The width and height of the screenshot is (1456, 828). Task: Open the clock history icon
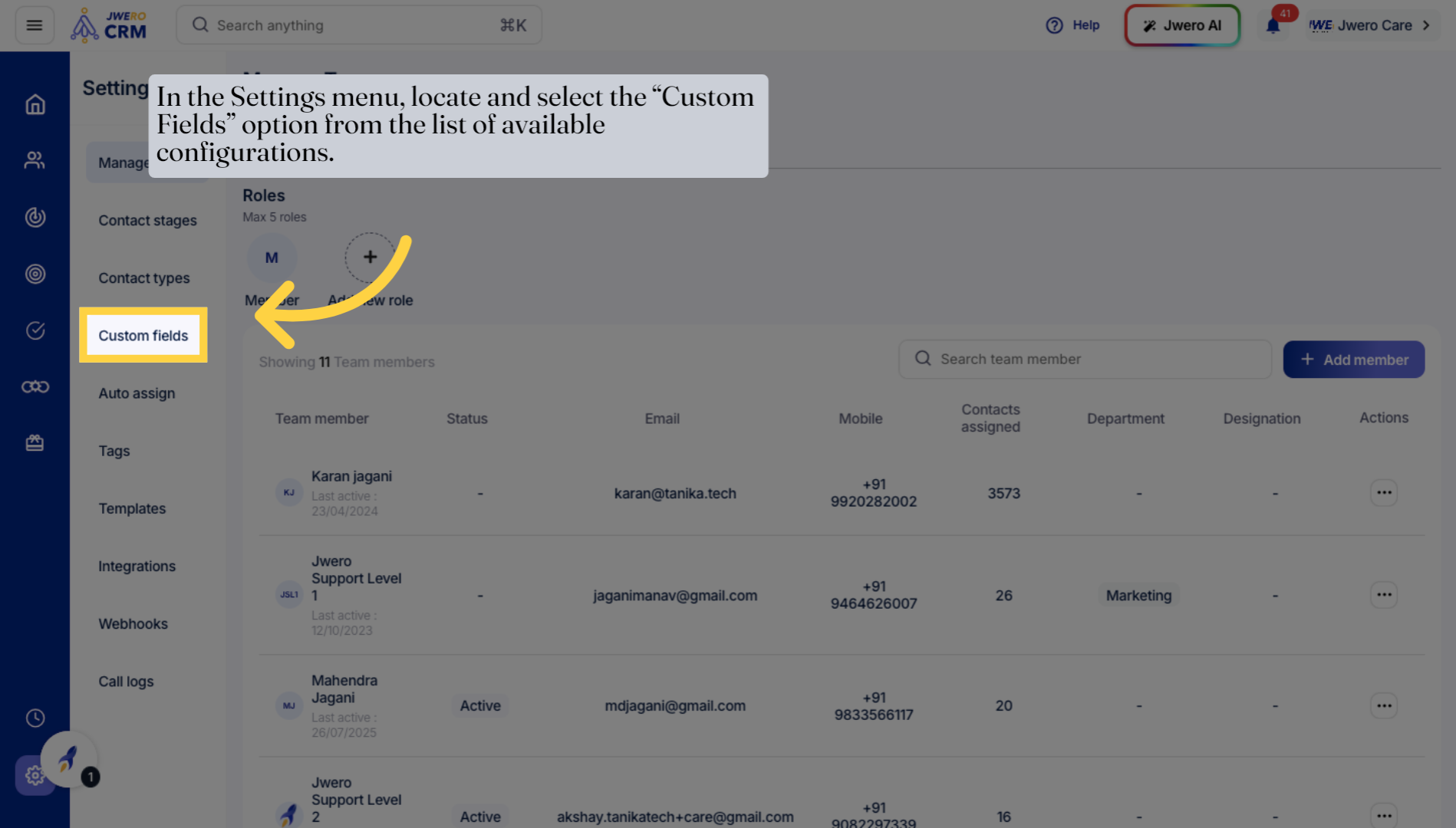tap(35, 718)
